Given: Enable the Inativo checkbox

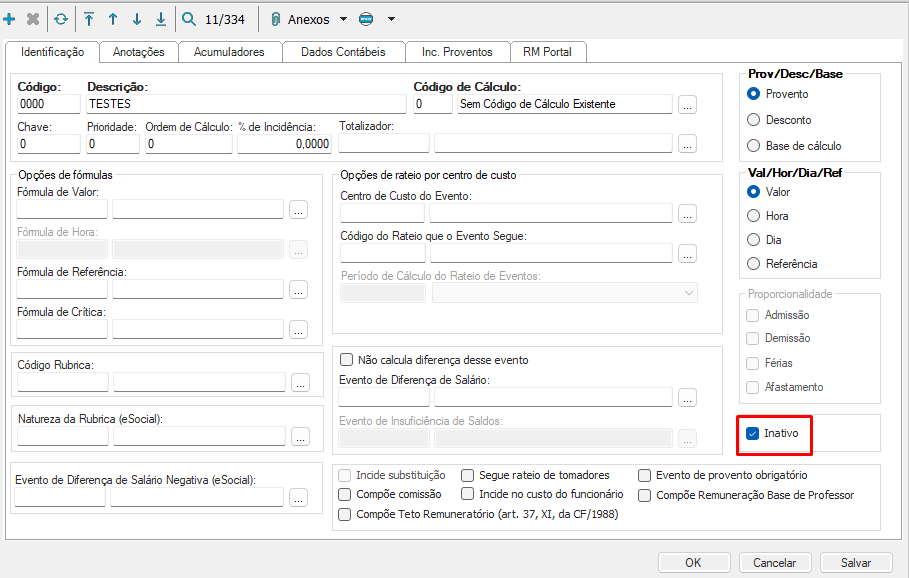Looking at the screenshot, I should [751, 434].
